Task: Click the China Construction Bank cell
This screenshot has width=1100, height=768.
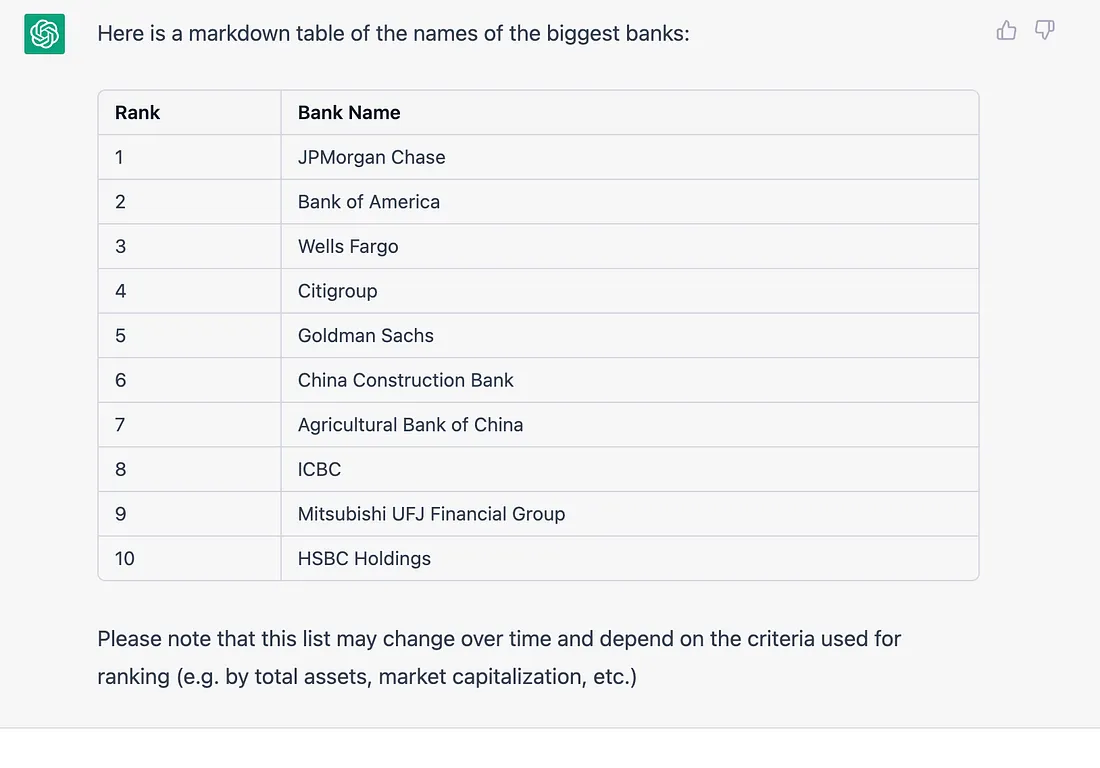Action: pyautogui.click(x=629, y=380)
